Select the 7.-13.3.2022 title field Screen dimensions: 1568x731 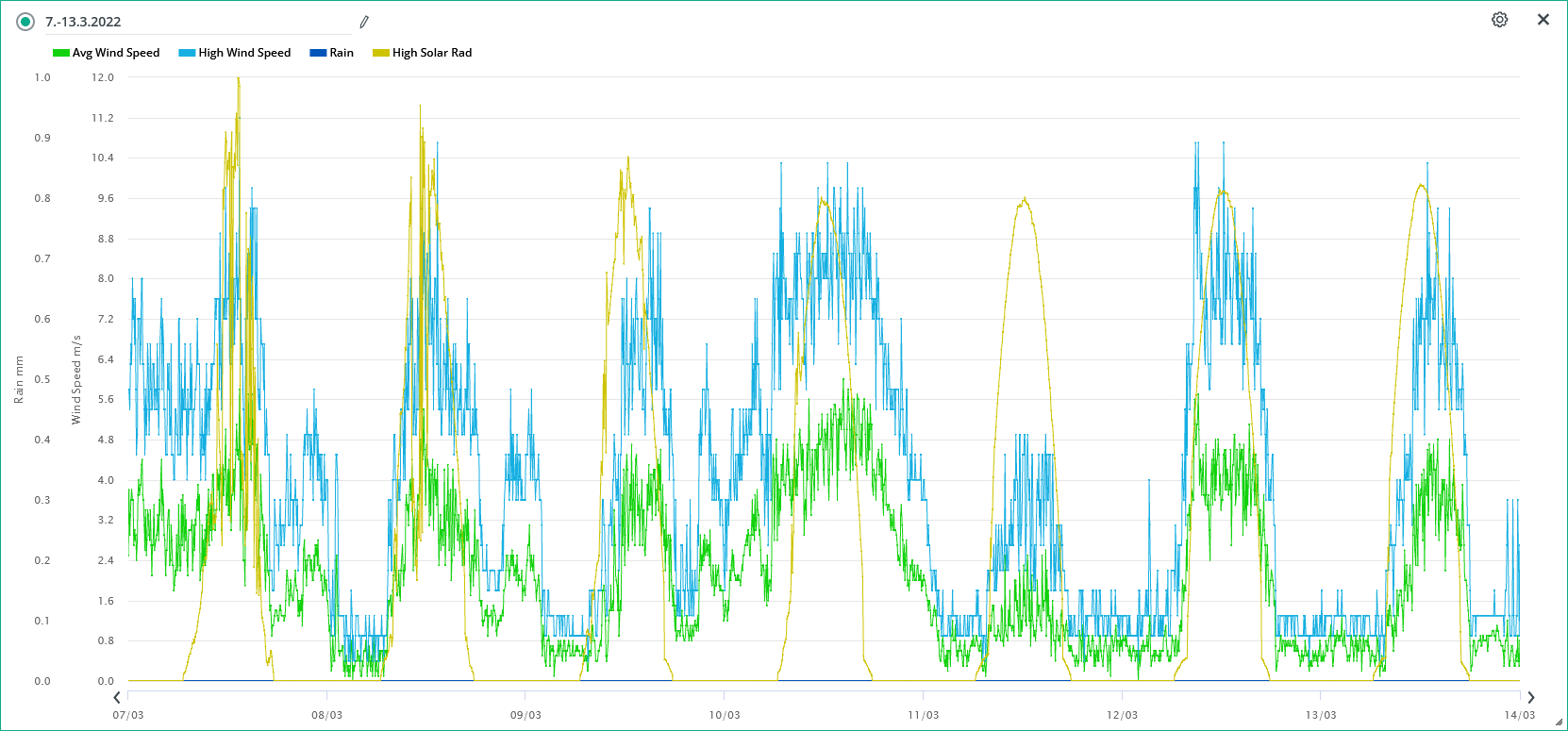pos(189,22)
